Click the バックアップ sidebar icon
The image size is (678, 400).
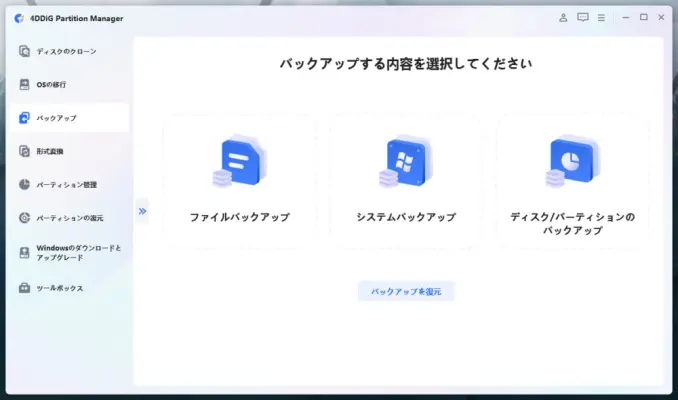[x=24, y=118]
